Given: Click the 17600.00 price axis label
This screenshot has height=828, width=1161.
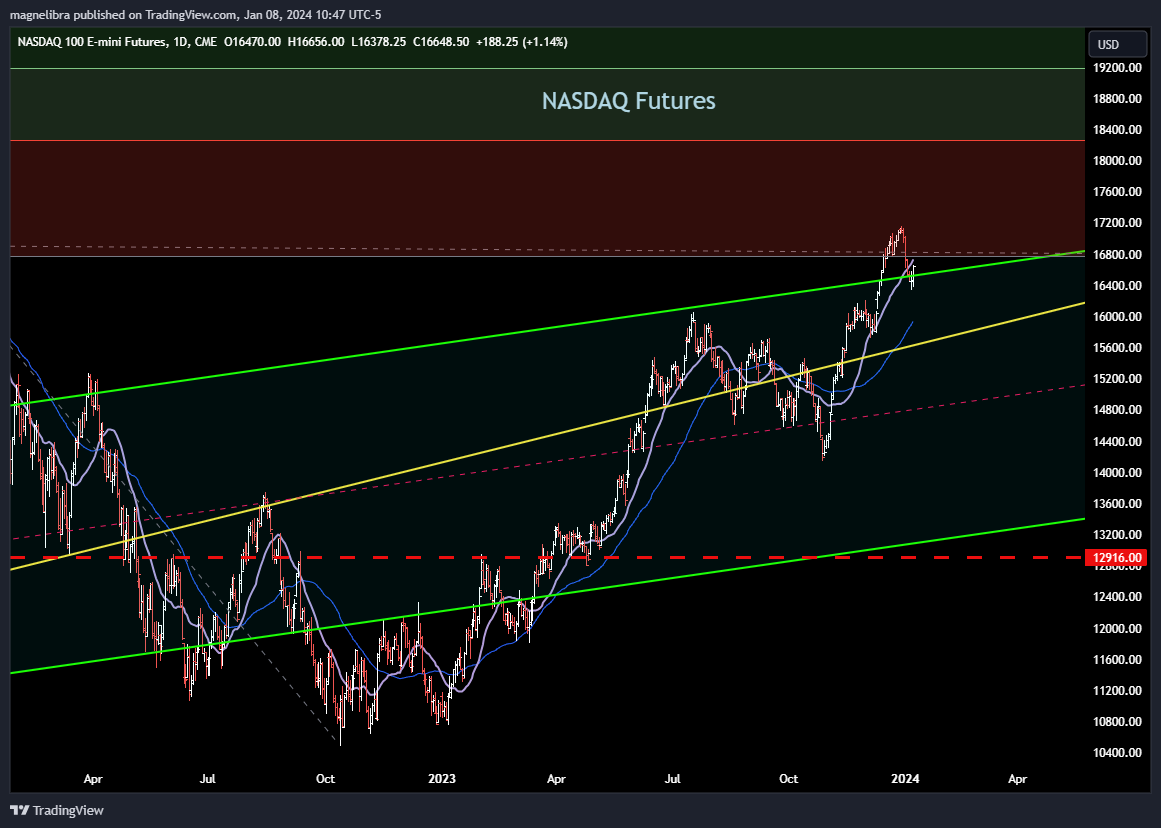Looking at the screenshot, I should [1117, 192].
